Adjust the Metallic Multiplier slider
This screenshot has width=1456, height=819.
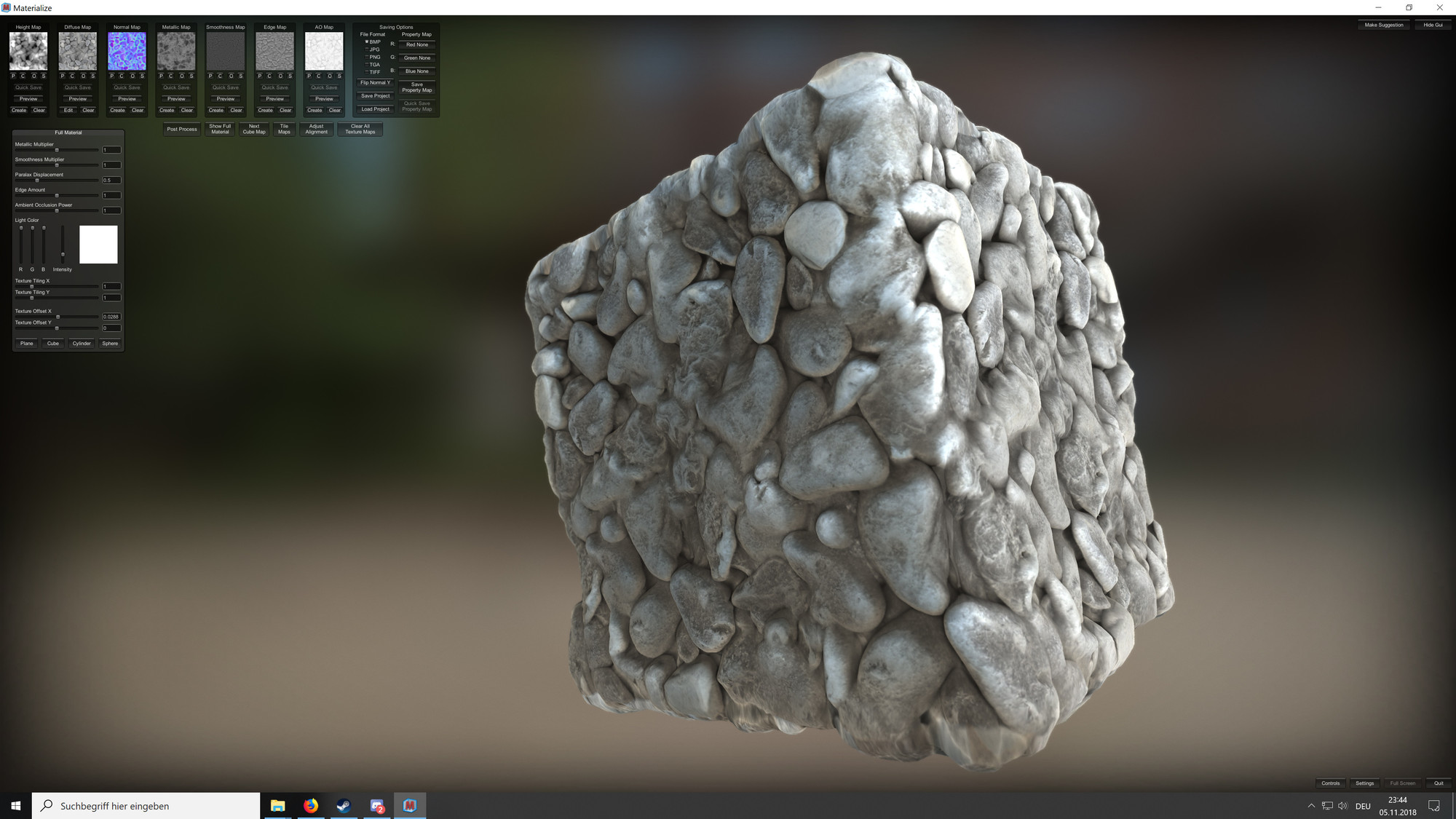coord(57,150)
